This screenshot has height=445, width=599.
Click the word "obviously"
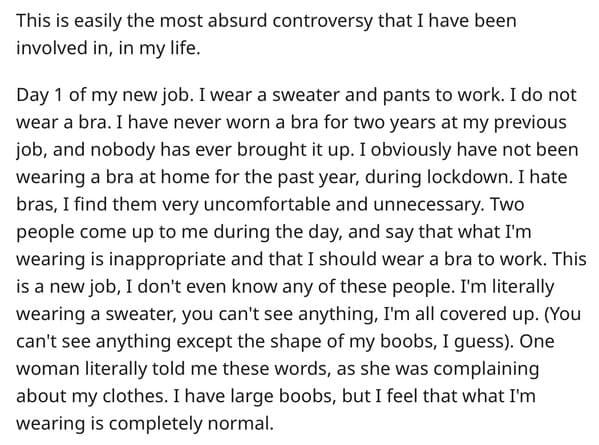coord(411,150)
